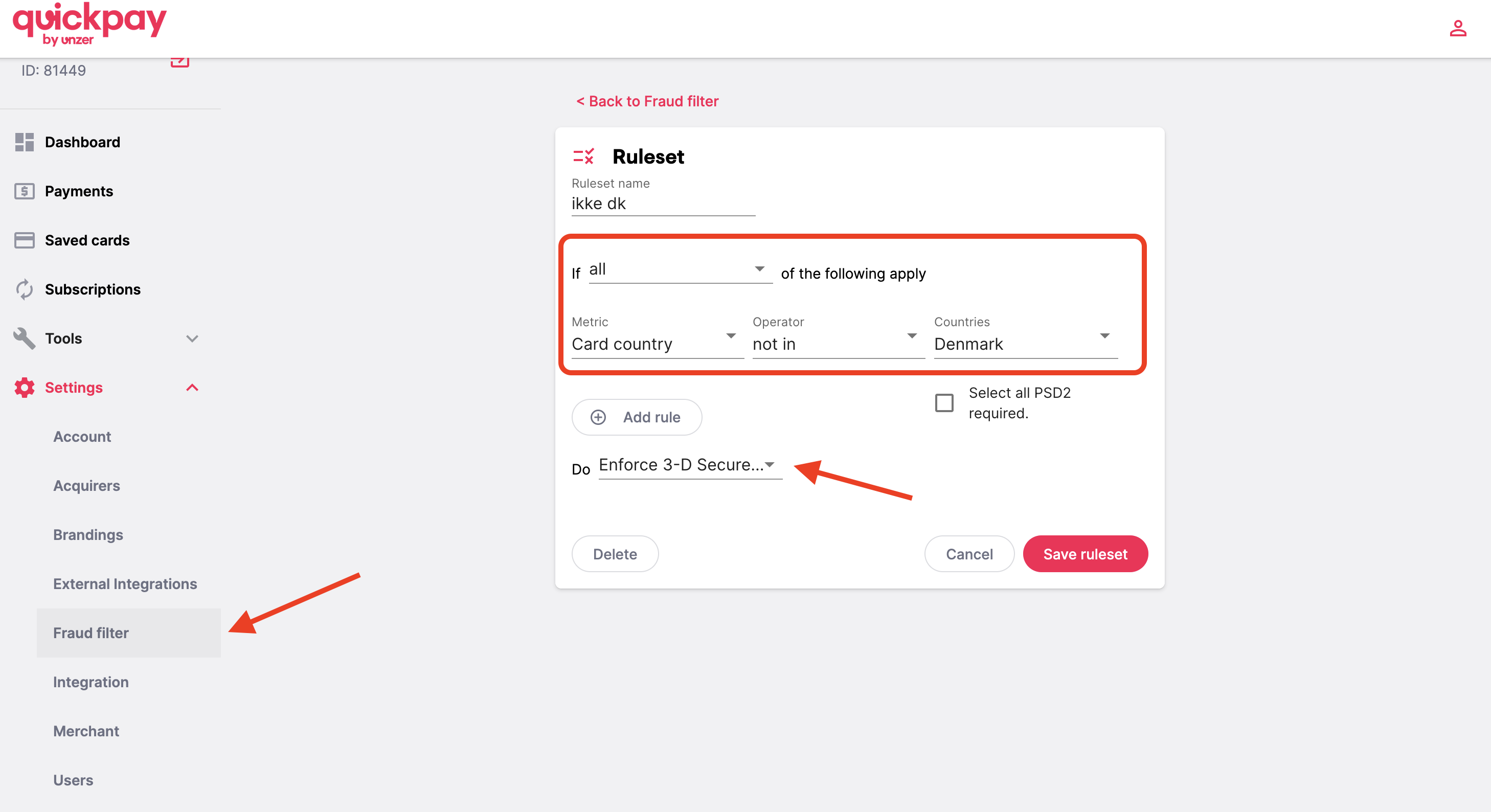Click the export icon beside the ID
The height and width of the screenshot is (812, 1491).
pos(180,61)
